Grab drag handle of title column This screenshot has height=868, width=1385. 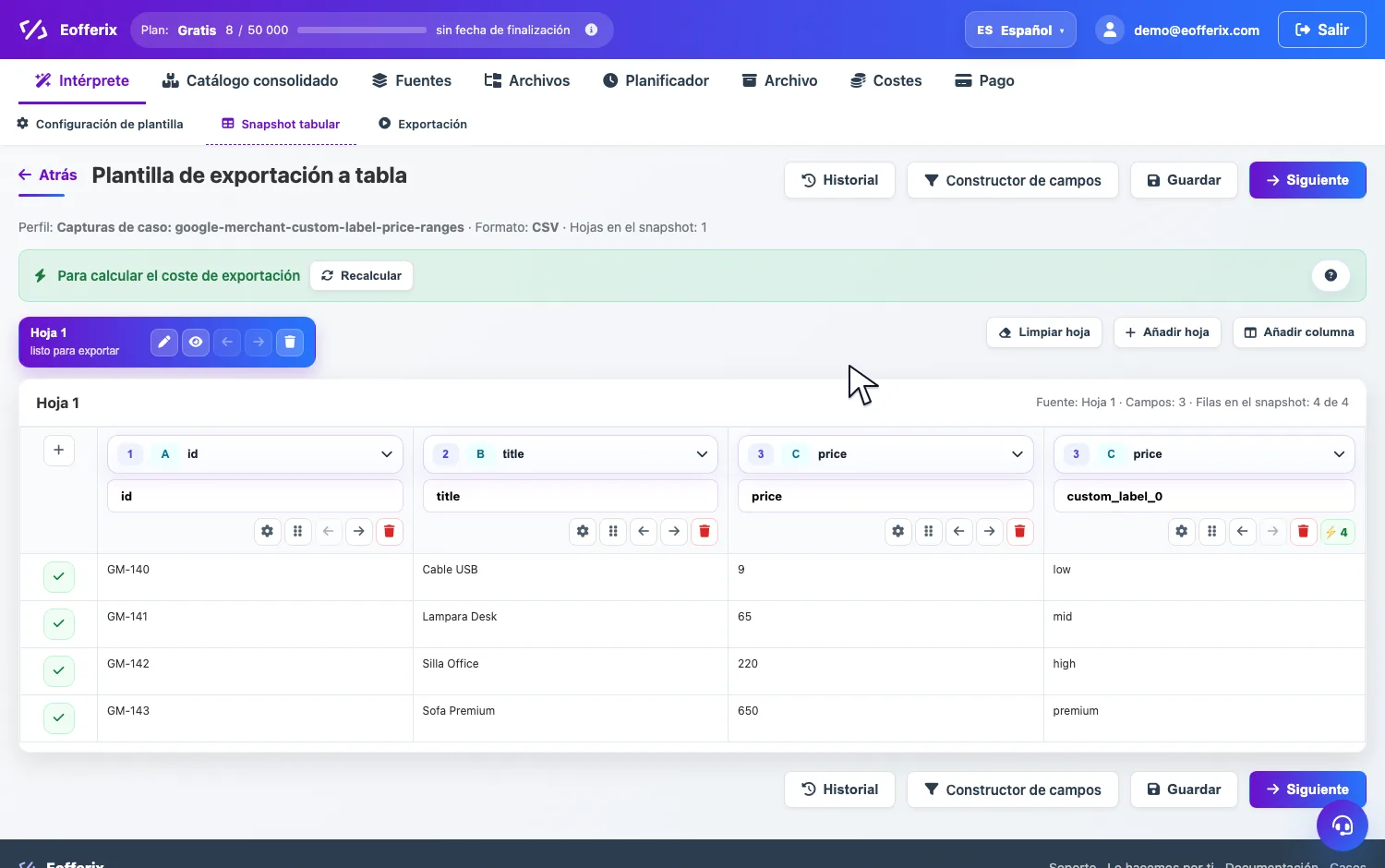613,531
